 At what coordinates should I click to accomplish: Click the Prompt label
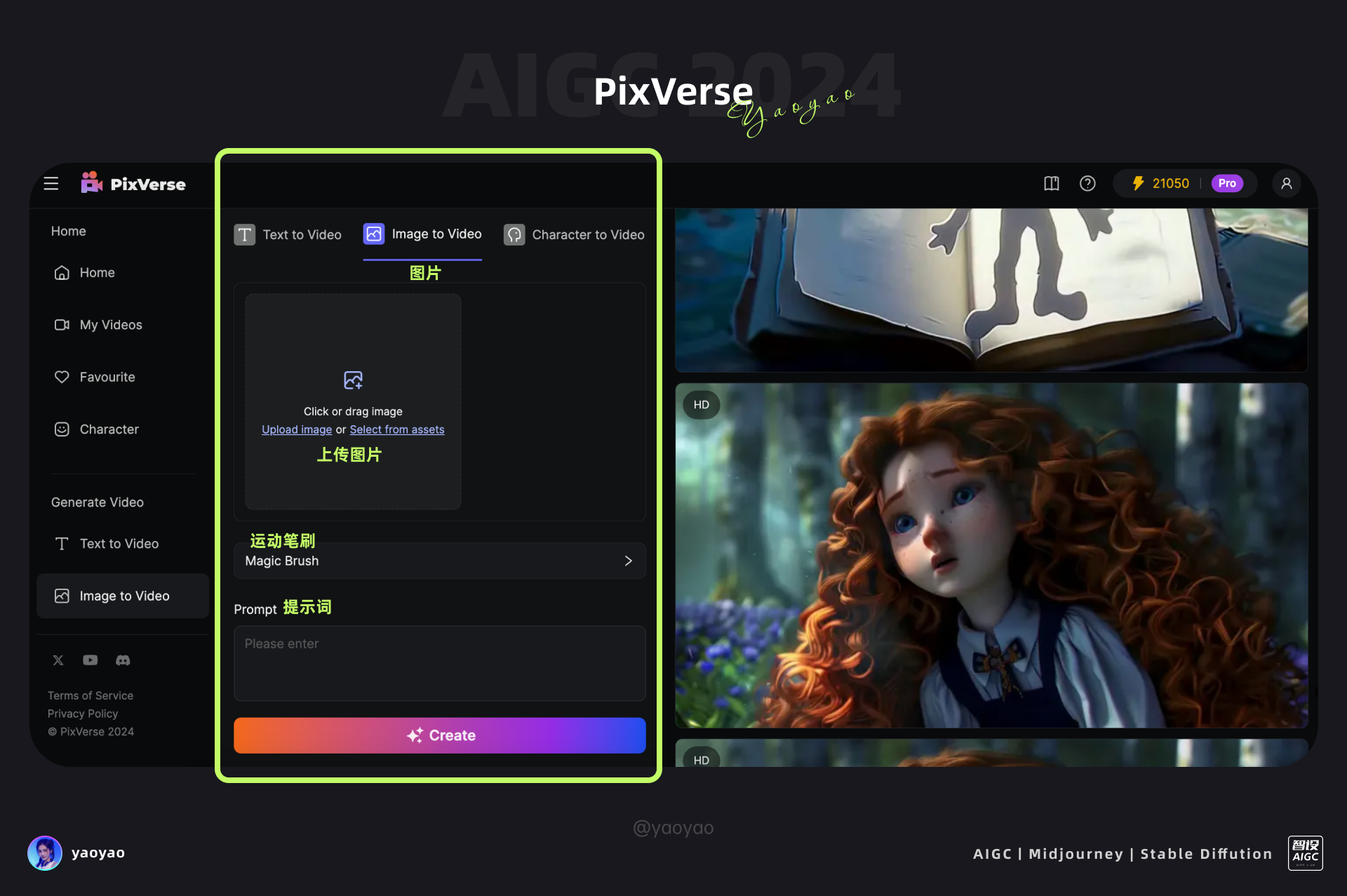[x=255, y=609]
